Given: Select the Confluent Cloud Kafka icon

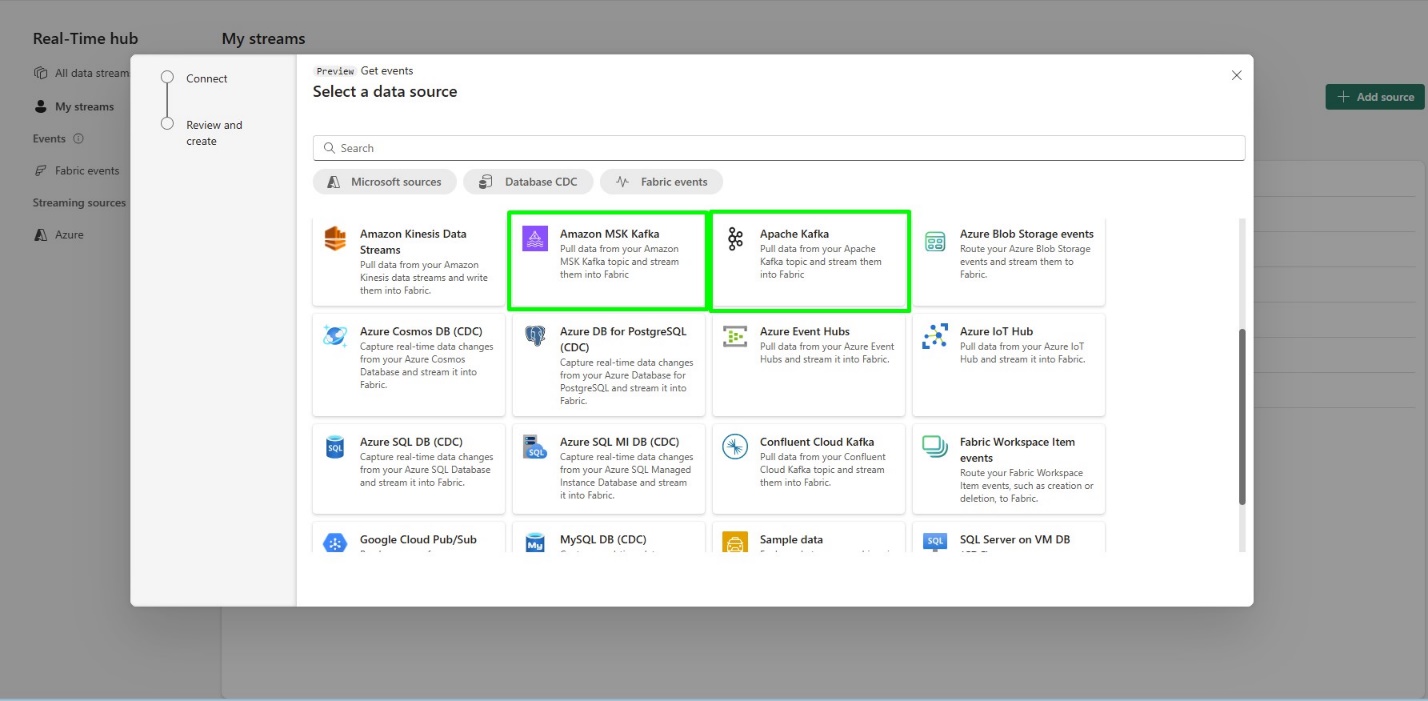Looking at the screenshot, I should coord(735,446).
